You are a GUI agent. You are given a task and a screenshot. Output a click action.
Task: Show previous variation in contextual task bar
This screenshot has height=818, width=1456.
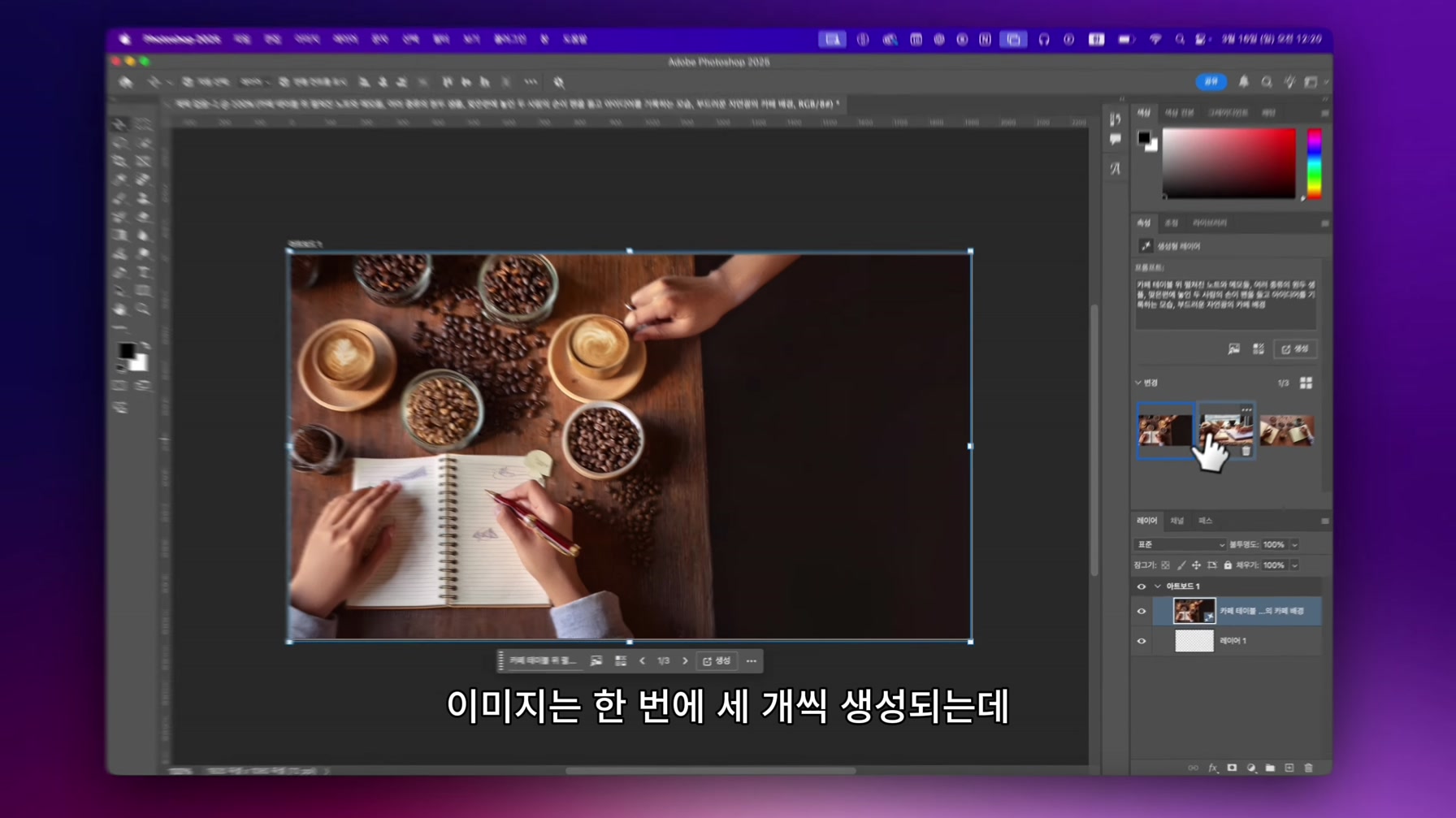pos(642,661)
